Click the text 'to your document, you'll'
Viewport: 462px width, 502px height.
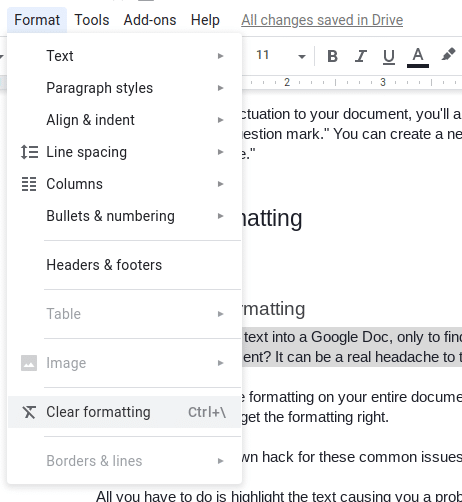(372, 114)
